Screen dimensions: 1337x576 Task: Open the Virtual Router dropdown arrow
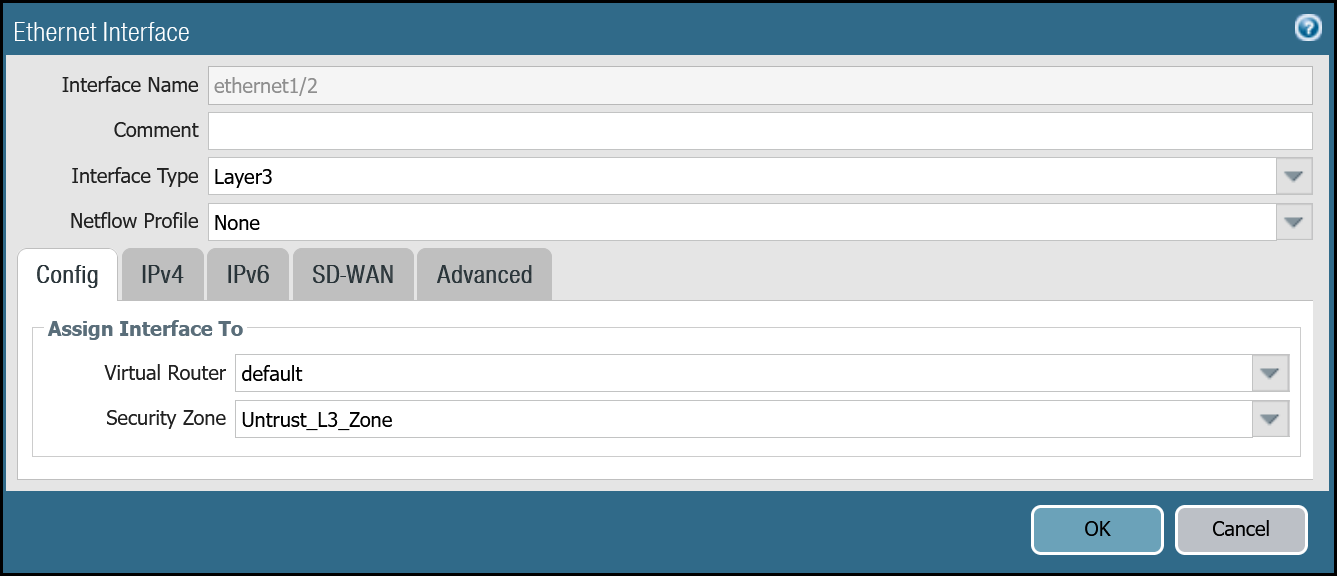tap(1270, 374)
